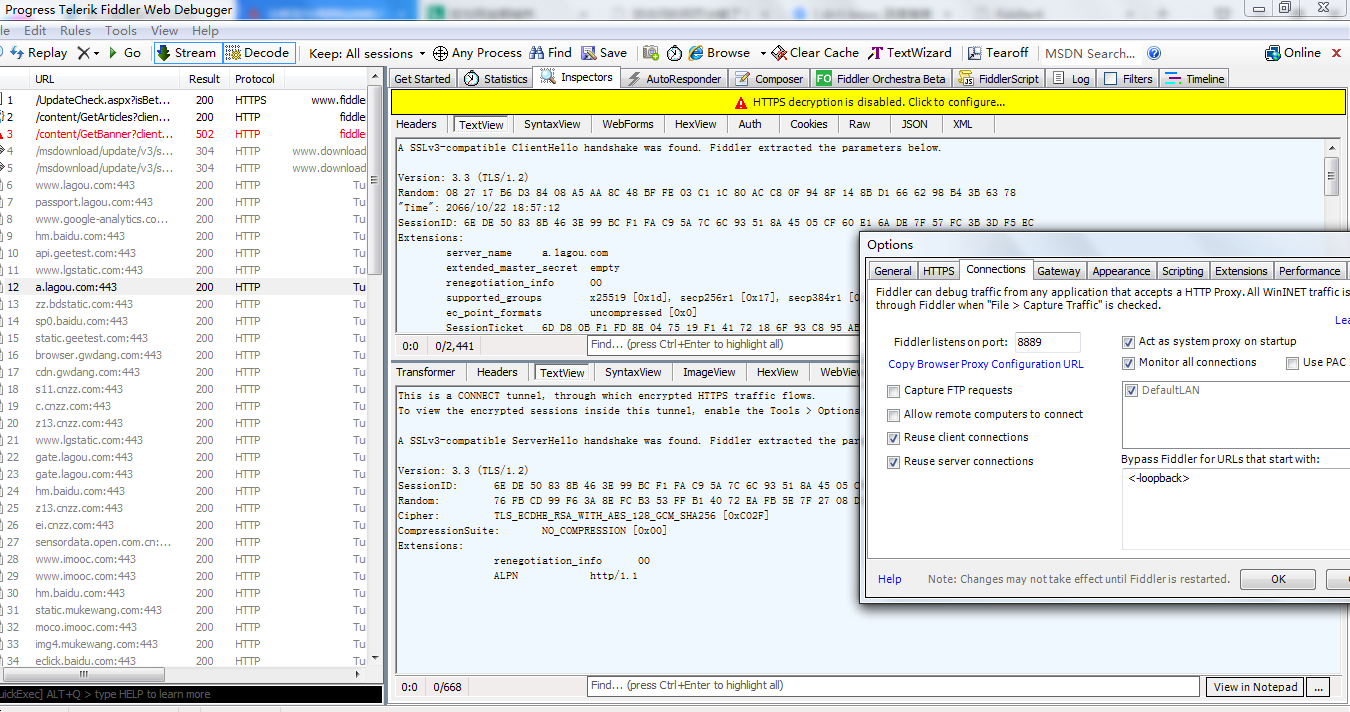1350x712 pixels.
Task: Toggle Monitor all connections checkbox
Action: coord(1129,363)
